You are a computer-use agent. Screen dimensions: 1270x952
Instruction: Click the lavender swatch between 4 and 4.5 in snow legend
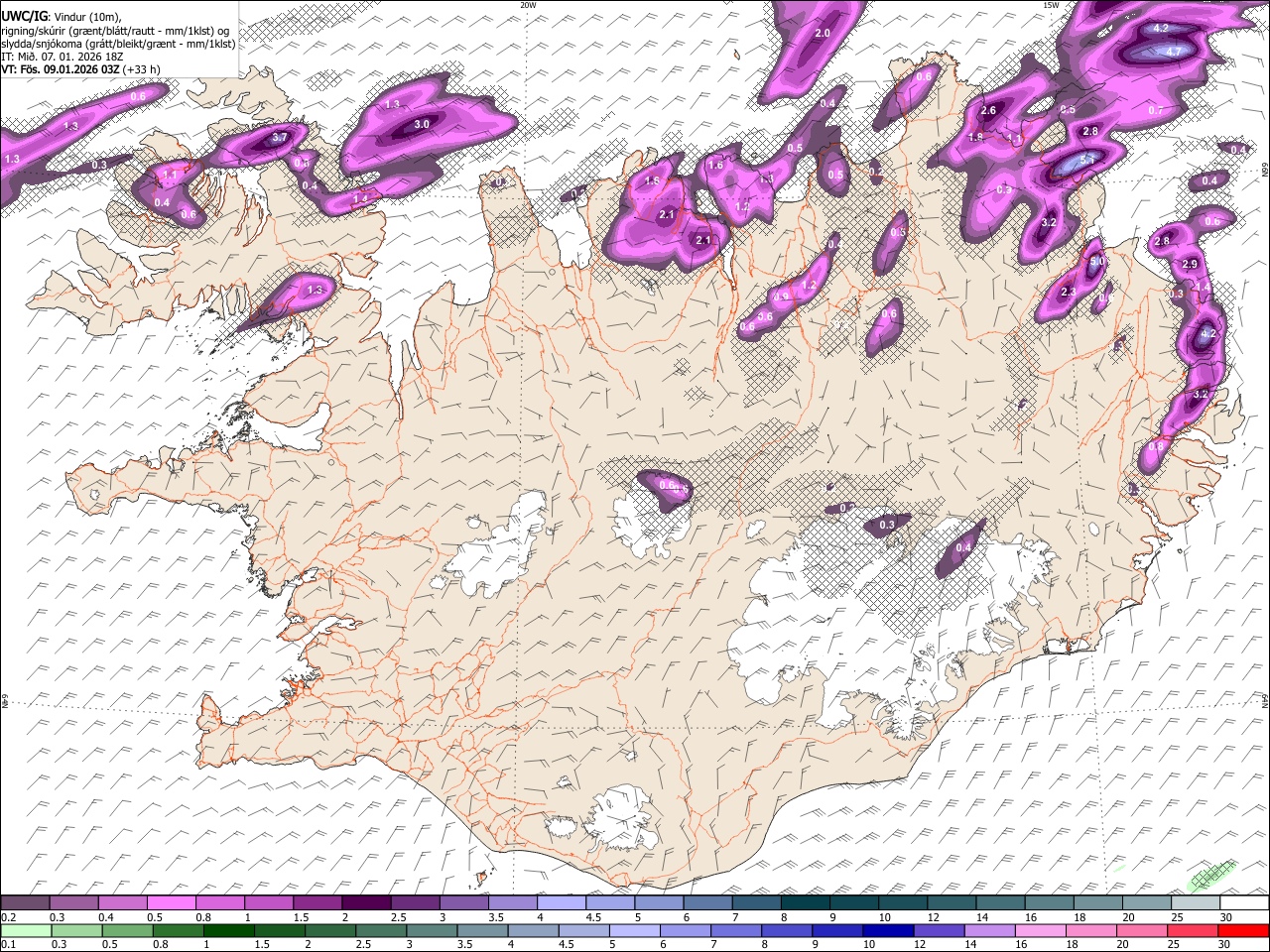pos(562,903)
